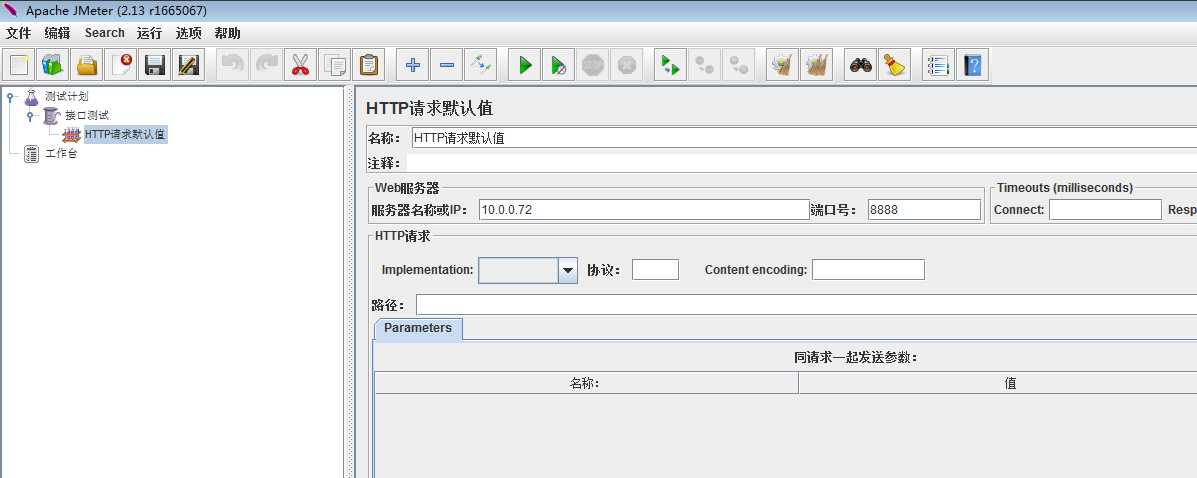Viewport: 1197px width, 478px height.
Task: Click Start no pauses icon
Action: click(x=559, y=65)
